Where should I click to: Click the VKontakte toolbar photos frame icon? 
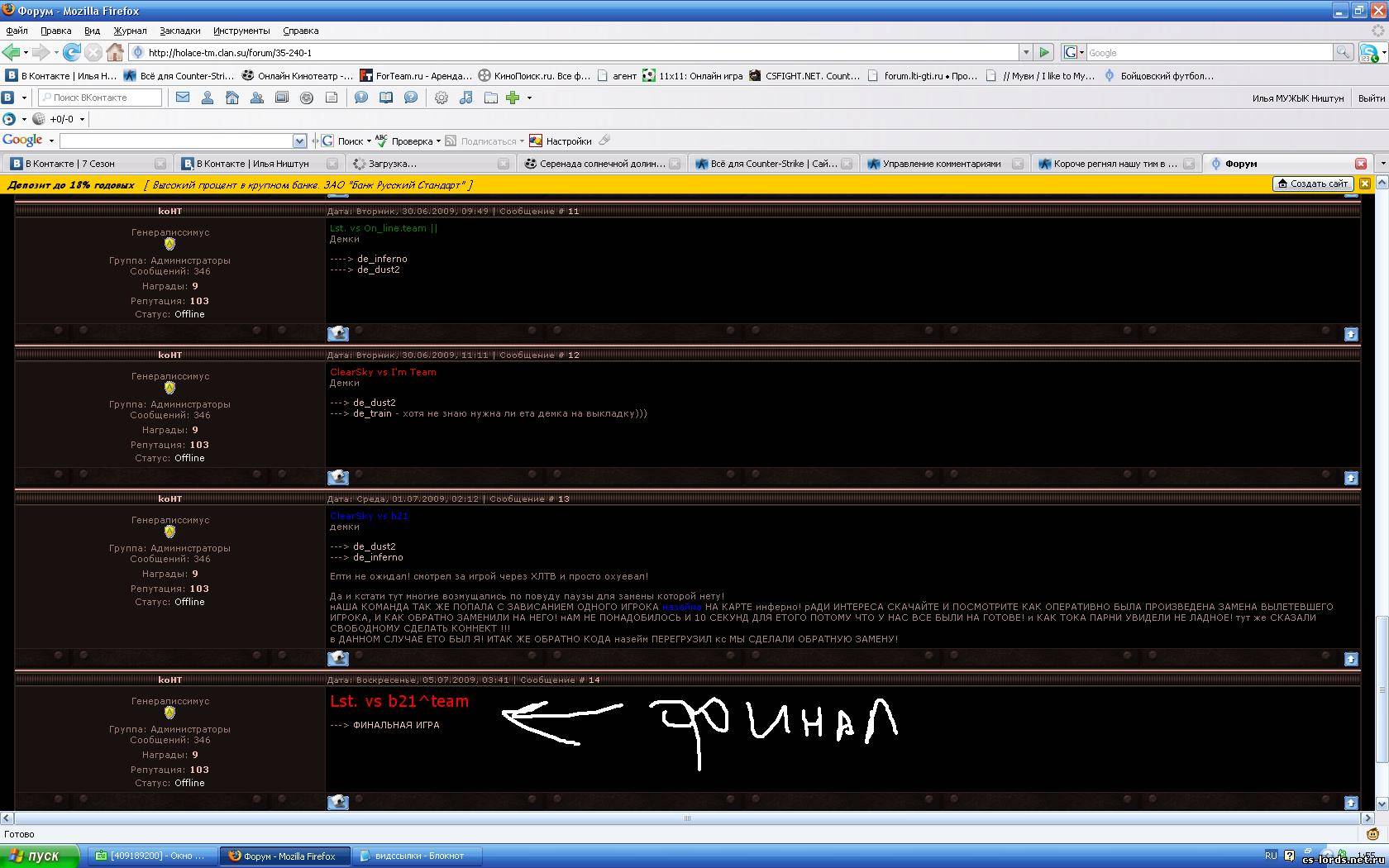pos(282,98)
